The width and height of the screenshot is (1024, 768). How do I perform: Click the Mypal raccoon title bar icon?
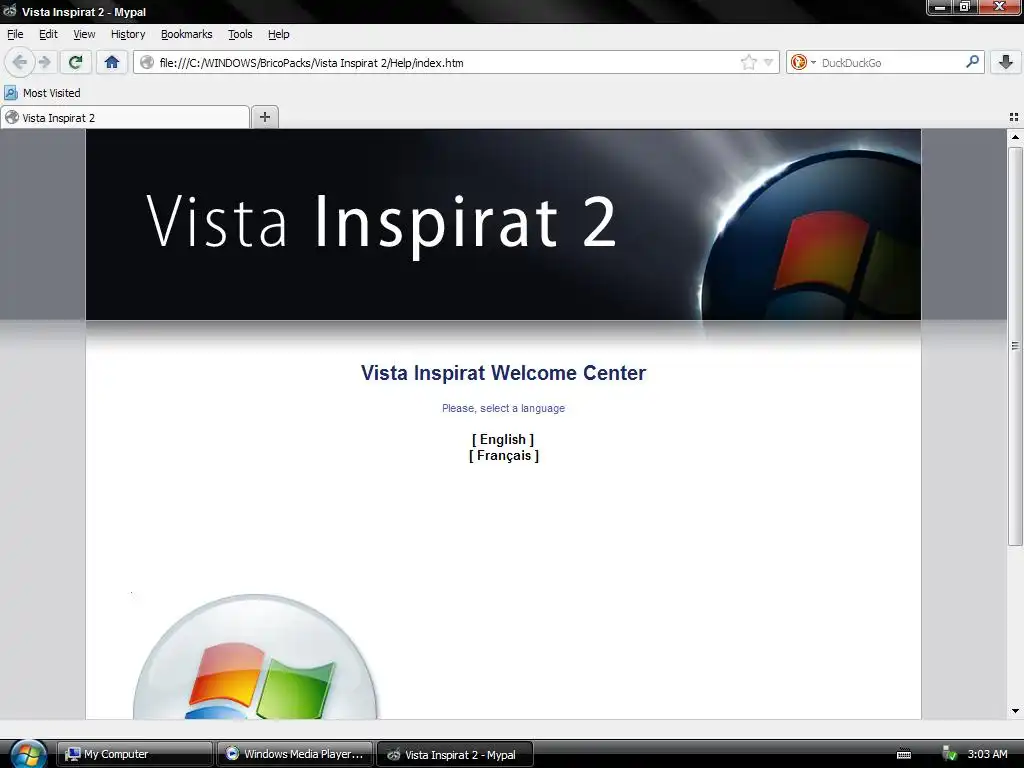[x=10, y=10]
